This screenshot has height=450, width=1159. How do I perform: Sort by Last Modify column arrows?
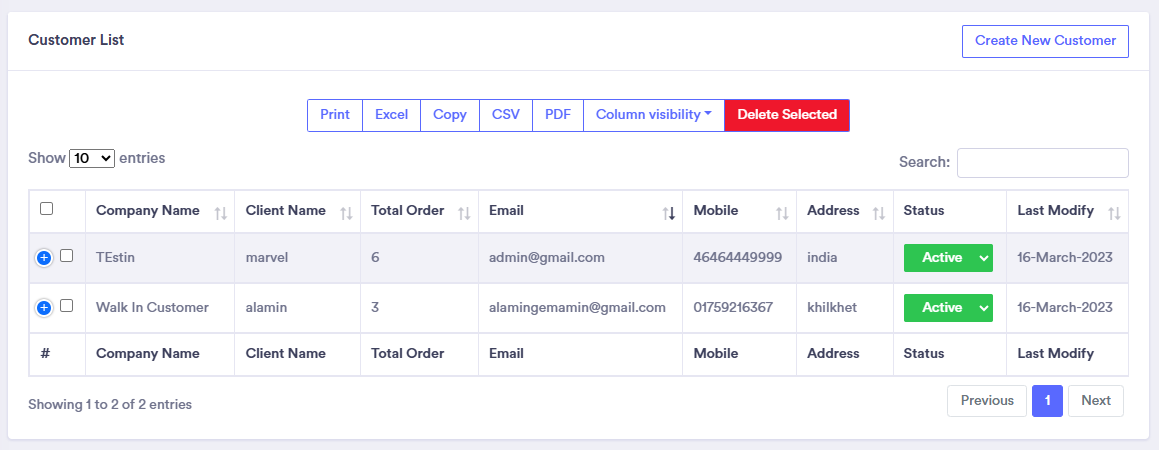click(x=1114, y=212)
